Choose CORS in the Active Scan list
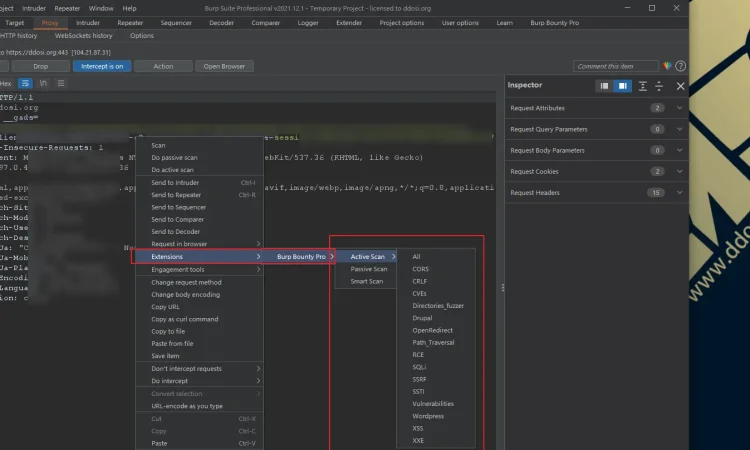The width and height of the screenshot is (750, 450). pos(436,269)
